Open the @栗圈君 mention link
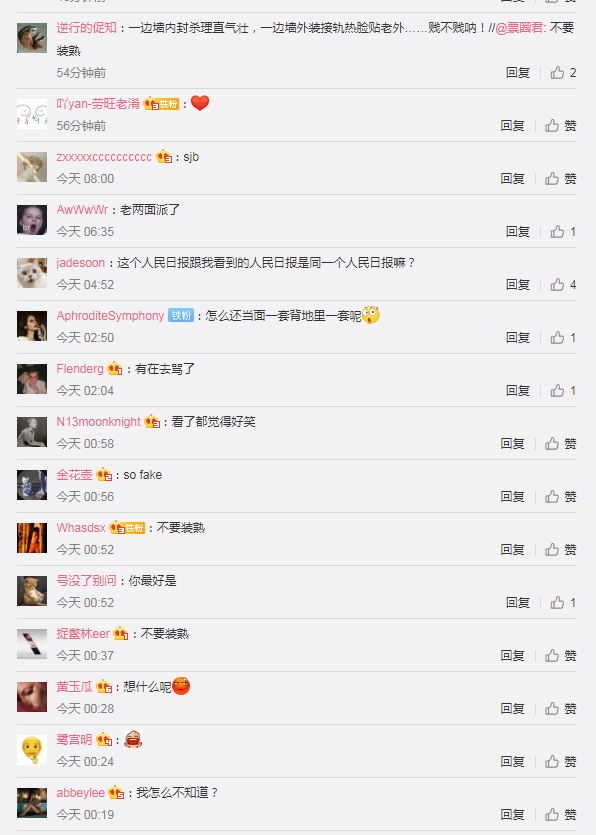The width and height of the screenshot is (596, 835). coord(519,28)
